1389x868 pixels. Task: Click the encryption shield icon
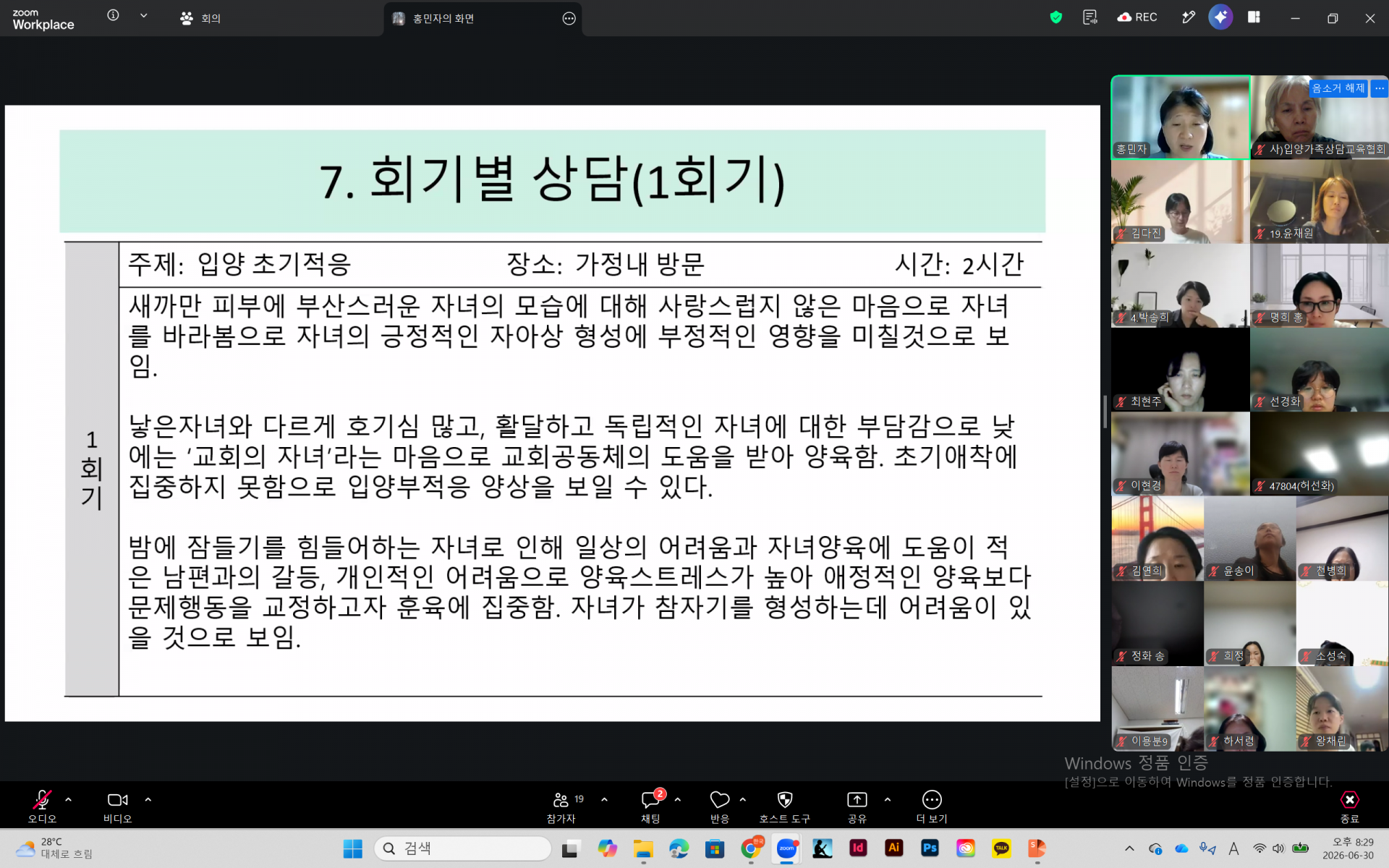point(1056,17)
